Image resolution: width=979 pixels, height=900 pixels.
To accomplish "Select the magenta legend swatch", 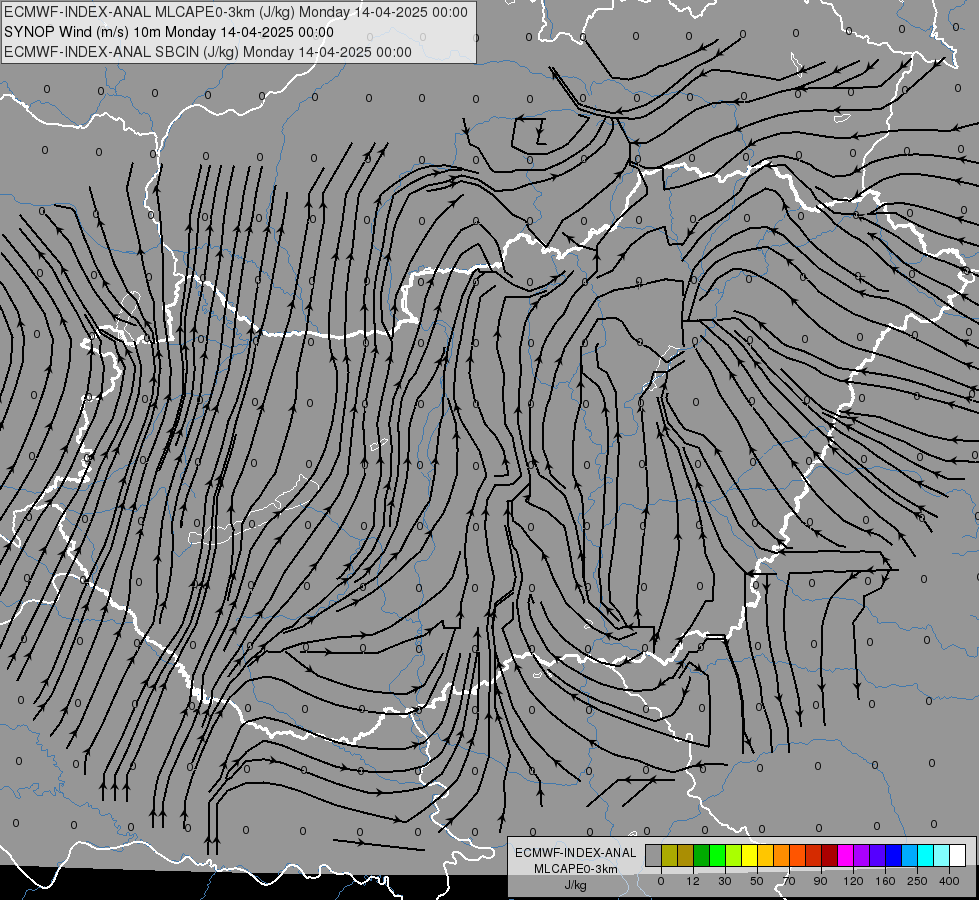I will point(846,855).
